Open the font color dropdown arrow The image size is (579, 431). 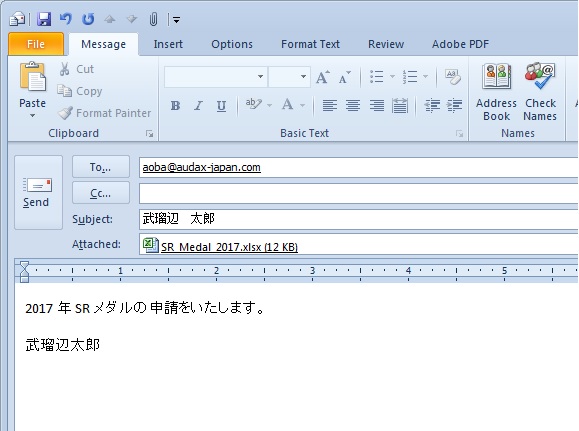(x=303, y=106)
